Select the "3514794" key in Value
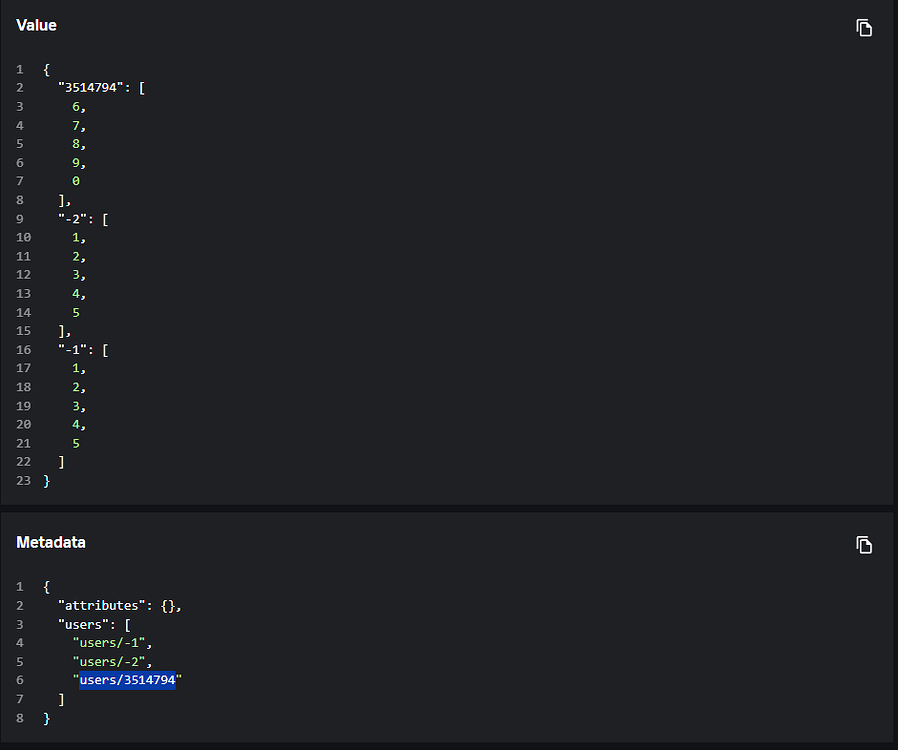898x750 pixels. pyautogui.click(x=92, y=87)
